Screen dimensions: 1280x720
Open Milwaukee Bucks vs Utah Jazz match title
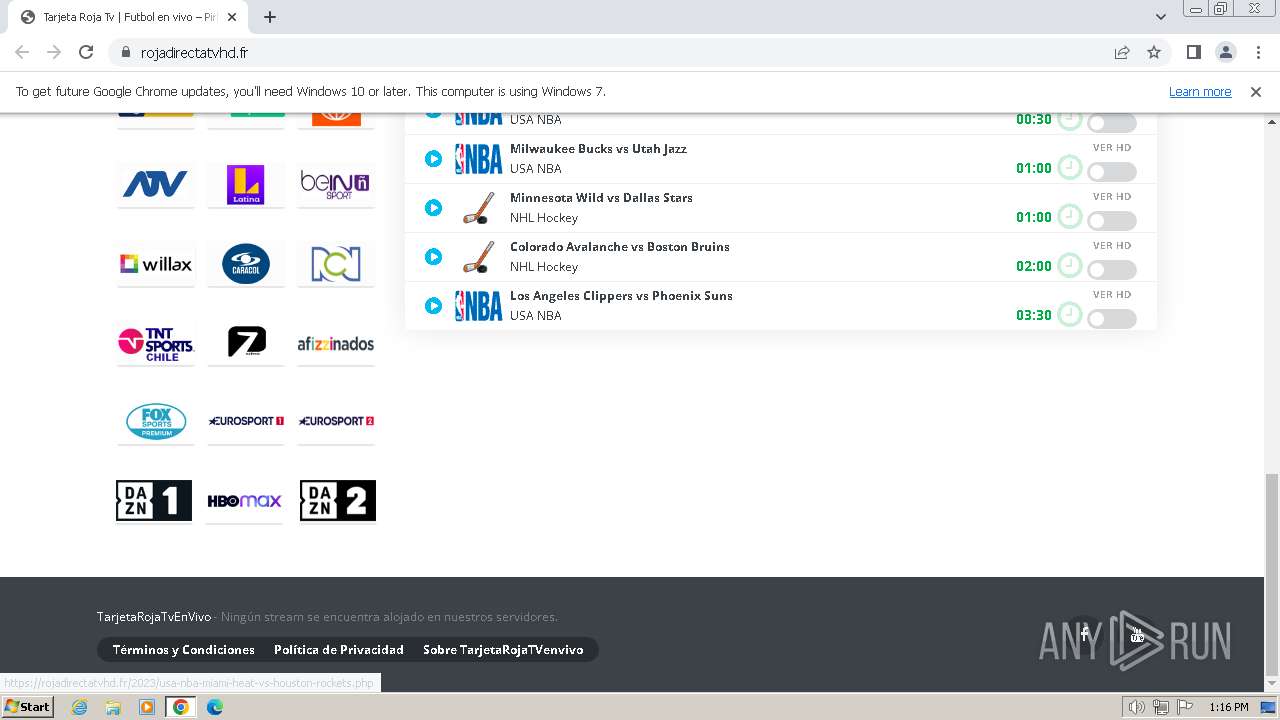point(598,148)
